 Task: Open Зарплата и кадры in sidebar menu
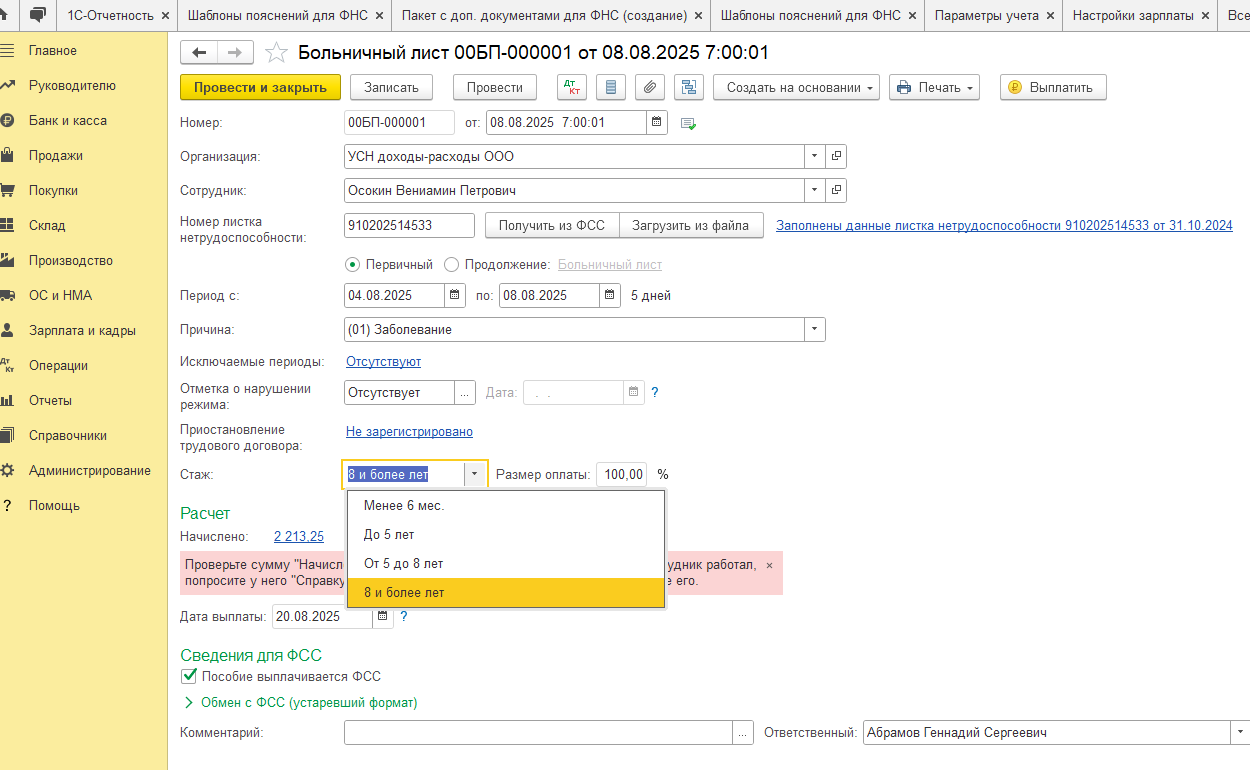tap(82, 330)
